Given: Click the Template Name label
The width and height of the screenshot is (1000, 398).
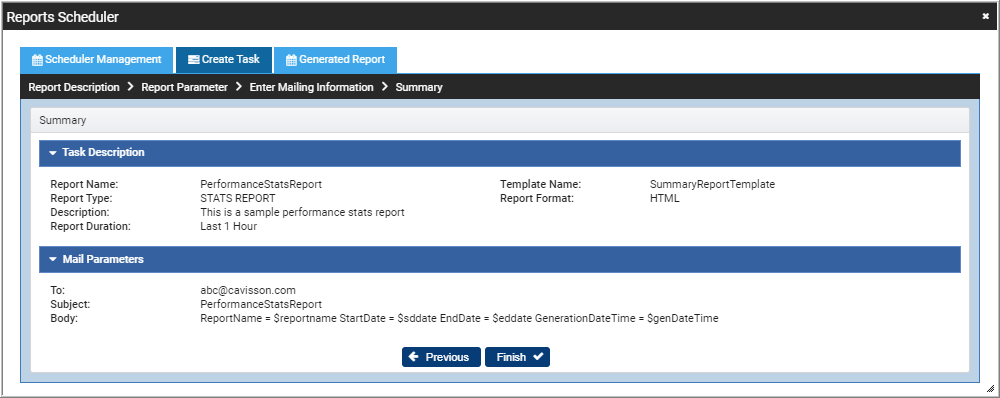Looking at the screenshot, I should [x=540, y=184].
